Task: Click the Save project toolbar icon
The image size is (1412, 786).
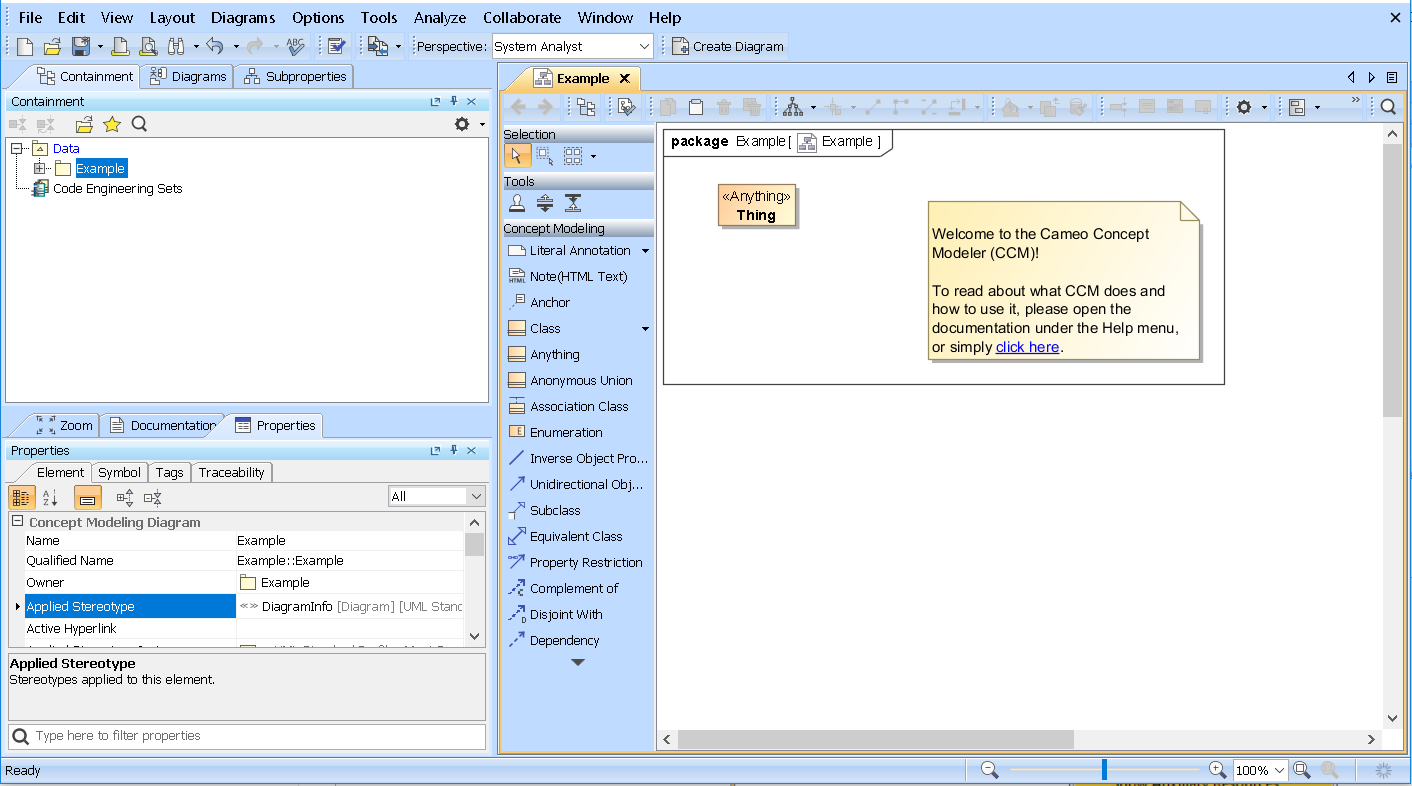Action: 80,46
